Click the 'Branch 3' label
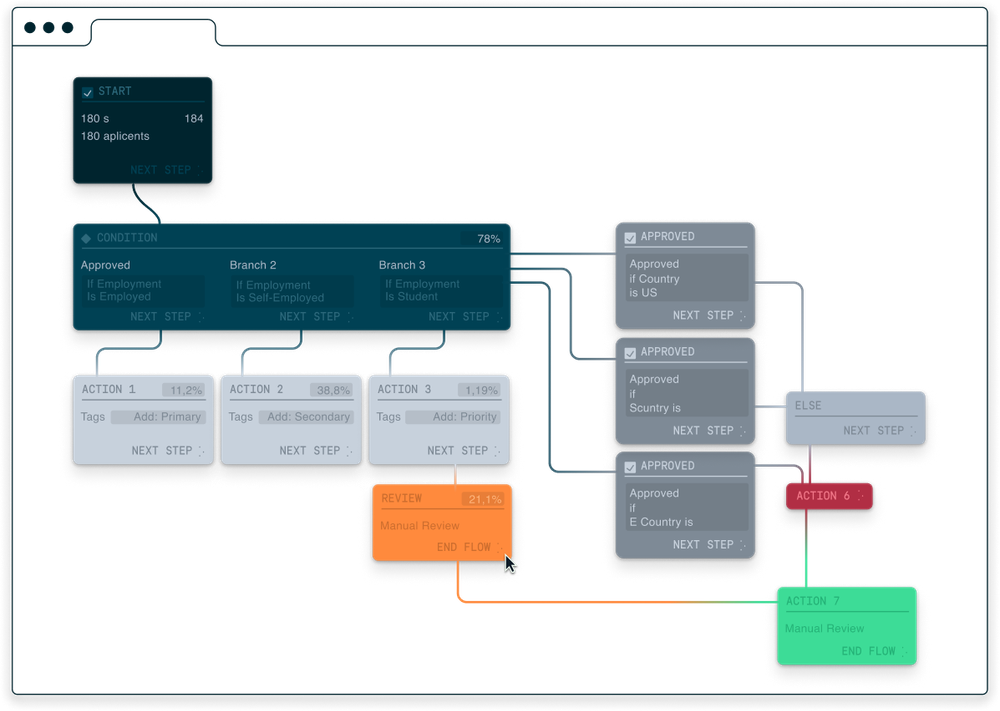 pos(402,265)
